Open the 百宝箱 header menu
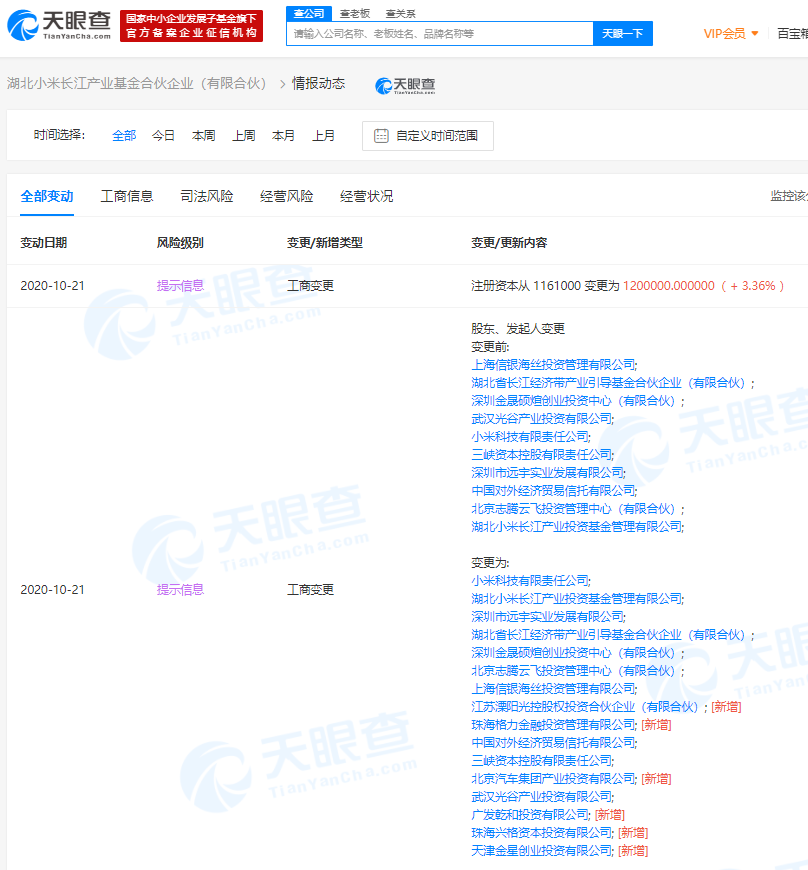This screenshot has height=870, width=808. click(792, 34)
